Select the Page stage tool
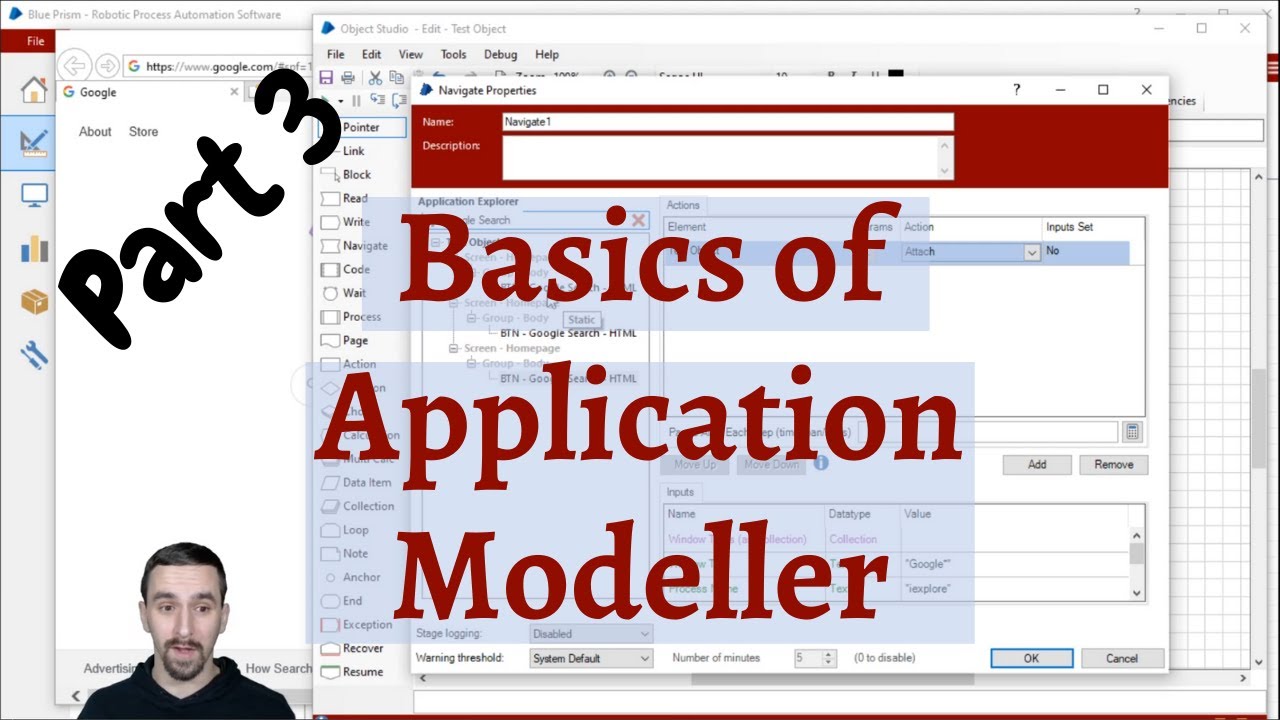1280x720 pixels. coord(344,340)
